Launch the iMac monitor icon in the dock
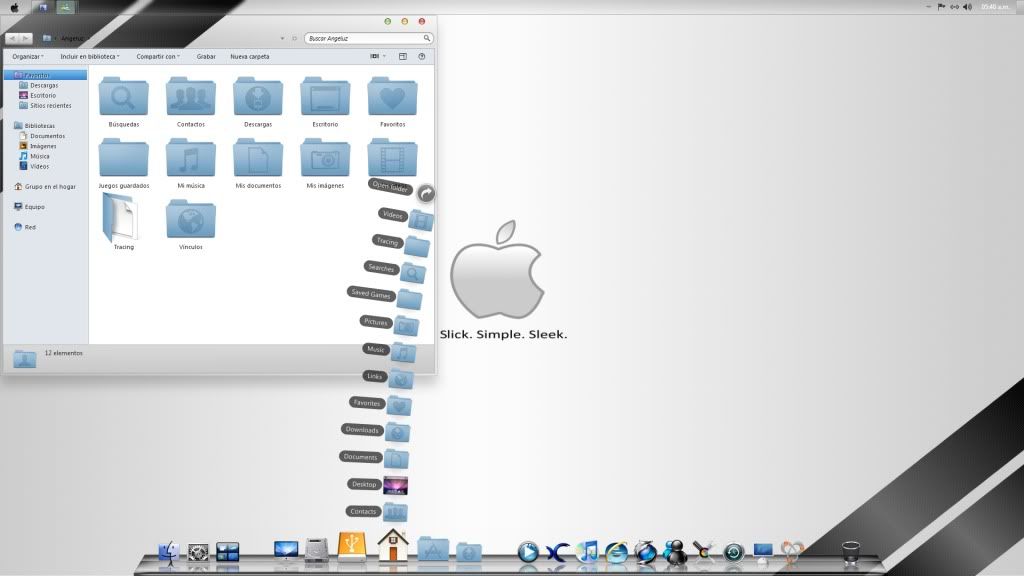 pos(286,552)
